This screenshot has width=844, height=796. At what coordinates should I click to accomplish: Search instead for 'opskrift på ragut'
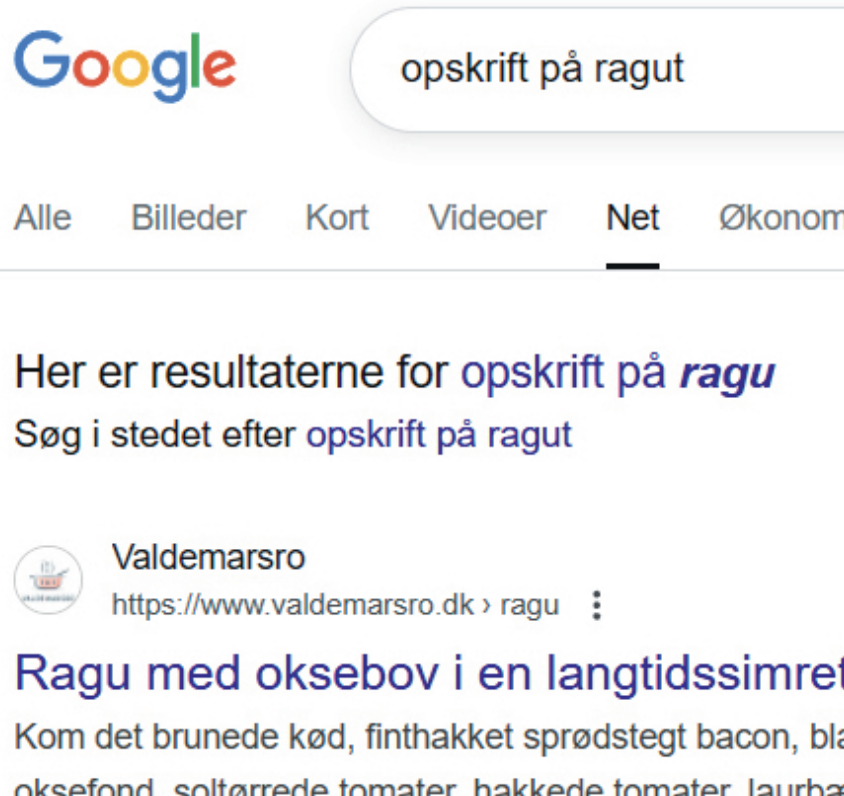439,435
